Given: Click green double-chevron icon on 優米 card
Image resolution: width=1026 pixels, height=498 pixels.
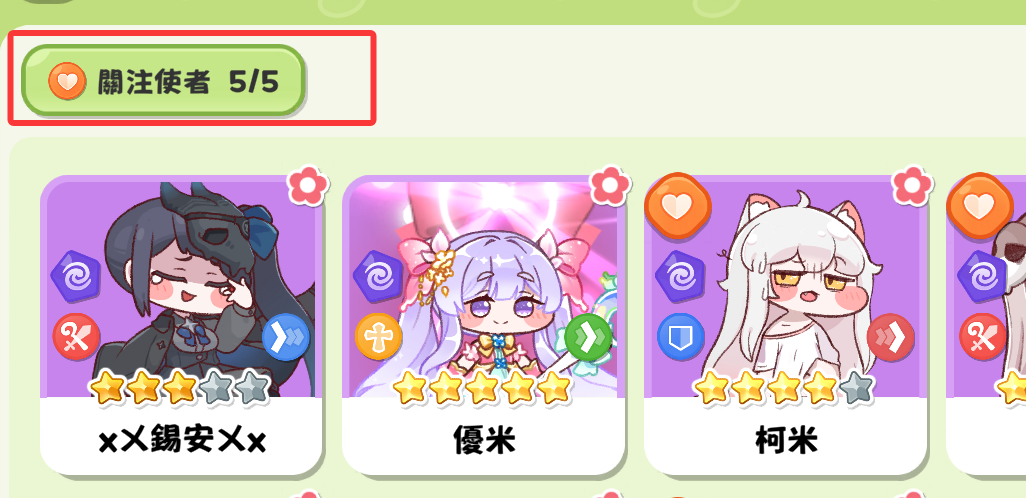Looking at the screenshot, I should [x=589, y=338].
